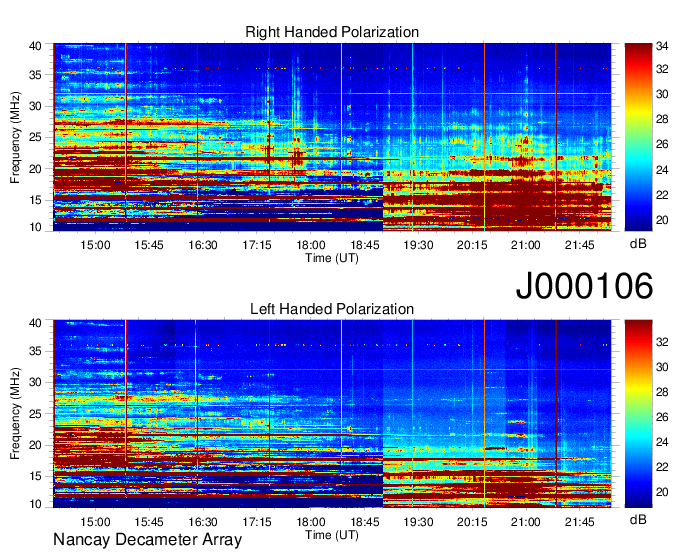The width and height of the screenshot is (680, 552).
Task: Click 'Time (UT)' label under Left Handed plot
Action: click(332, 535)
